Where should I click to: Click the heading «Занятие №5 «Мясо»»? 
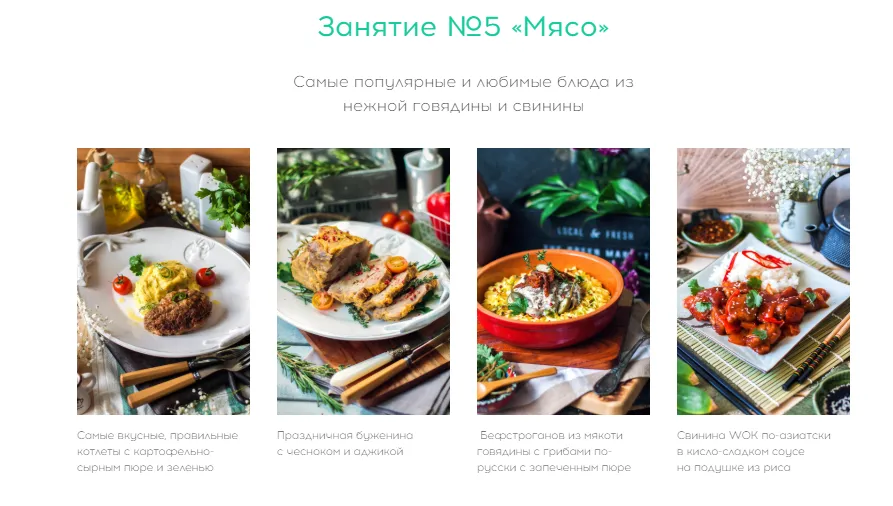(x=463, y=27)
